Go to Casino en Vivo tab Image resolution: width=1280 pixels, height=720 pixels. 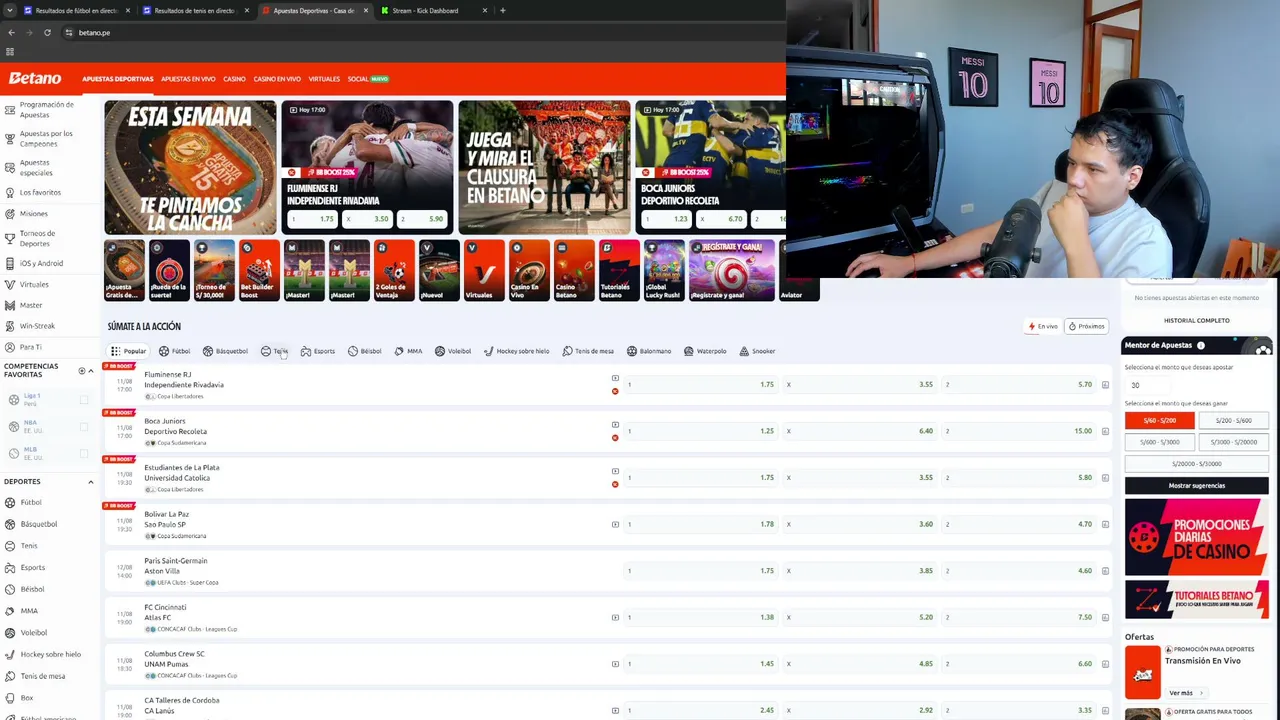277,79
